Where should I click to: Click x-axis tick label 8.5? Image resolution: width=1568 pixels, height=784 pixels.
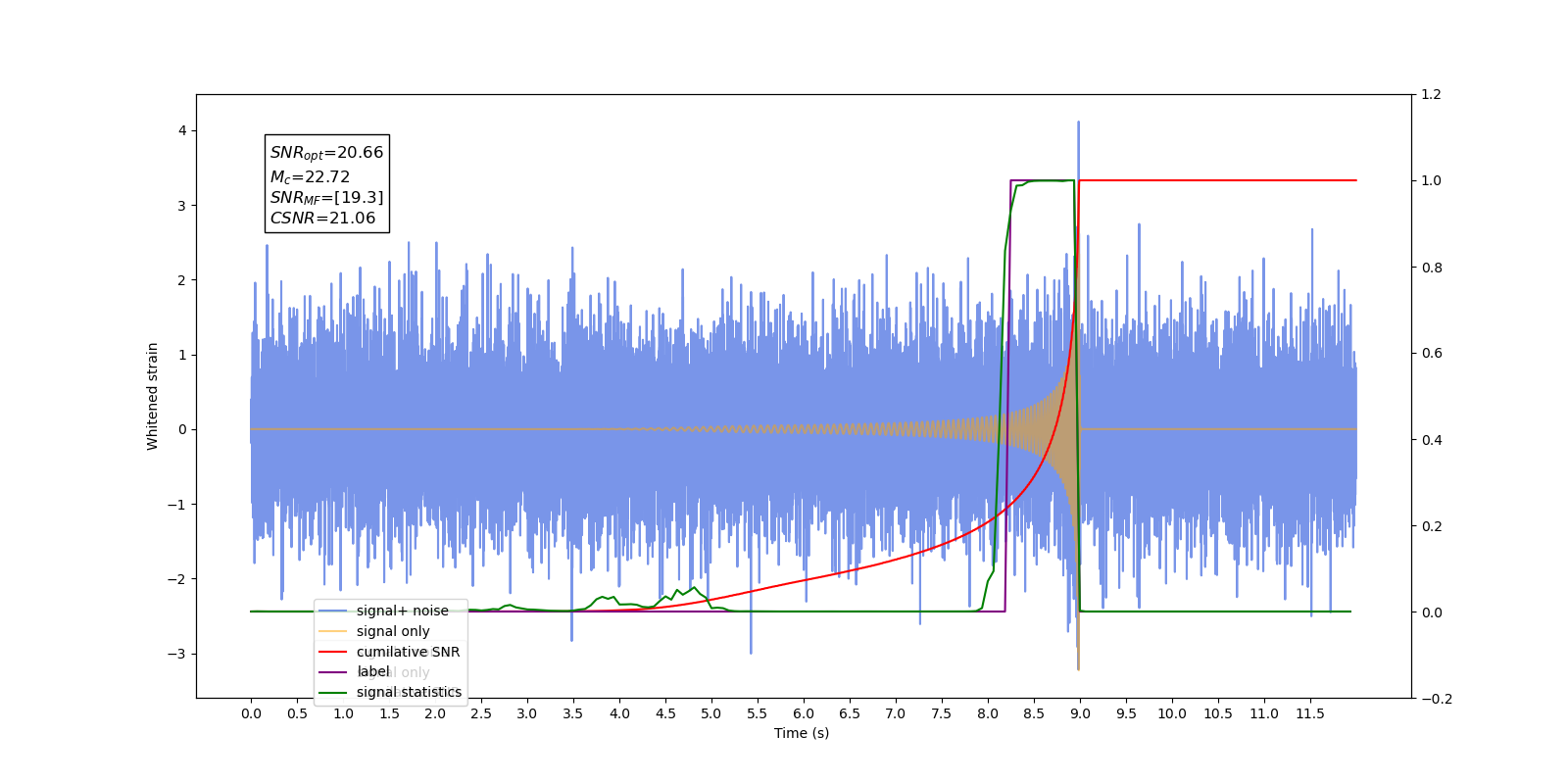coord(1034,713)
